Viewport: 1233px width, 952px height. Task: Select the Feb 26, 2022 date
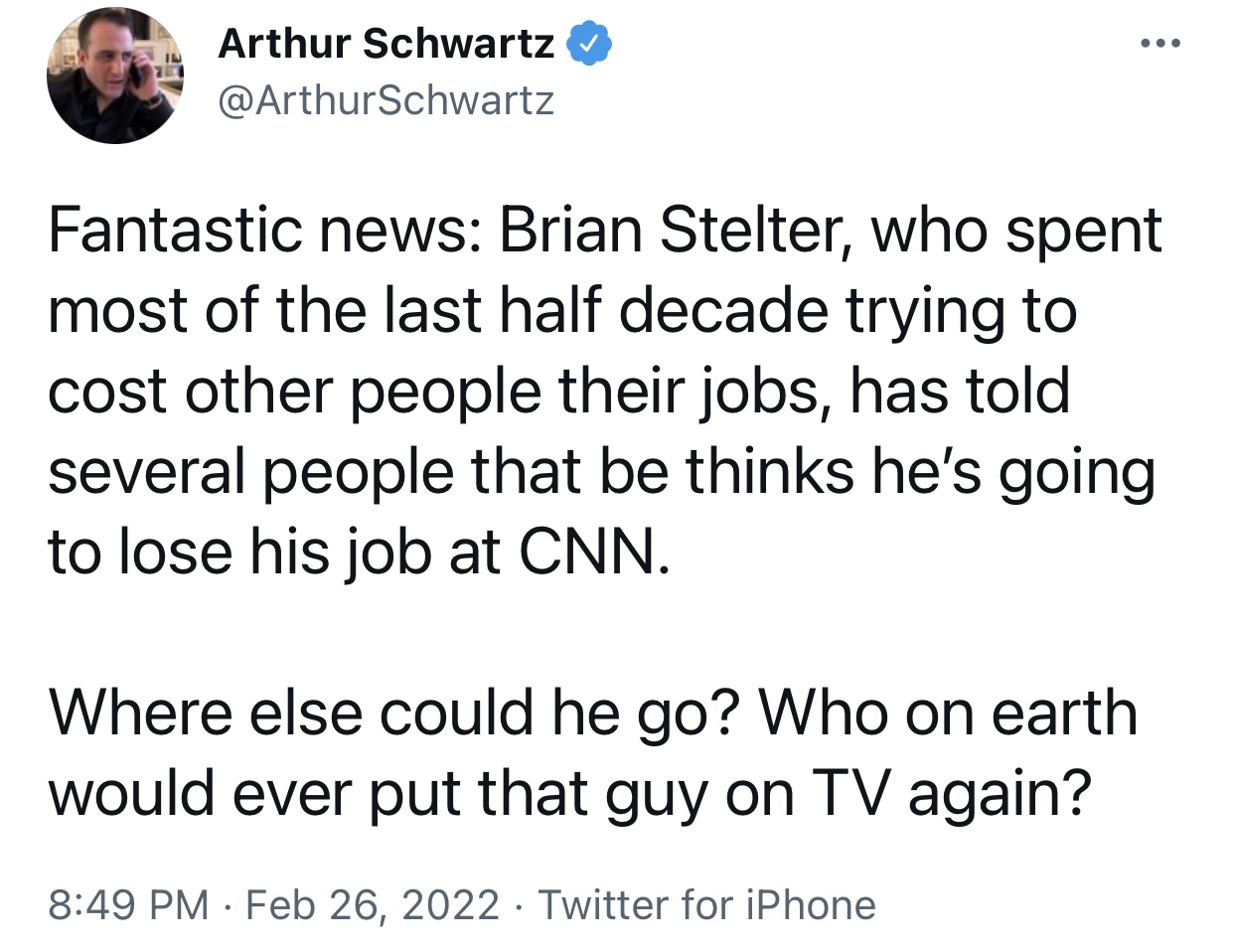click(x=372, y=905)
